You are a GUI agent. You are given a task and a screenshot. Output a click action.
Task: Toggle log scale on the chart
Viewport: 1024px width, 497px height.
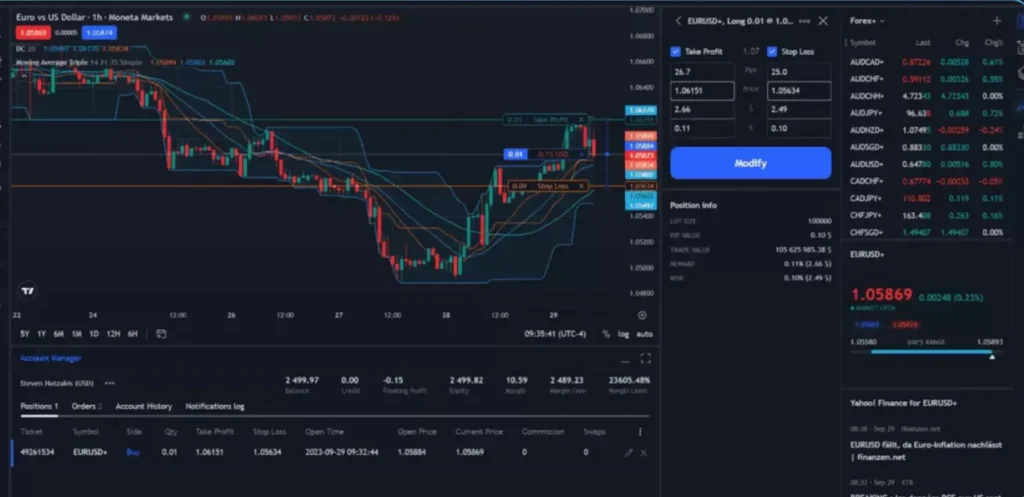pyautogui.click(x=623, y=334)
